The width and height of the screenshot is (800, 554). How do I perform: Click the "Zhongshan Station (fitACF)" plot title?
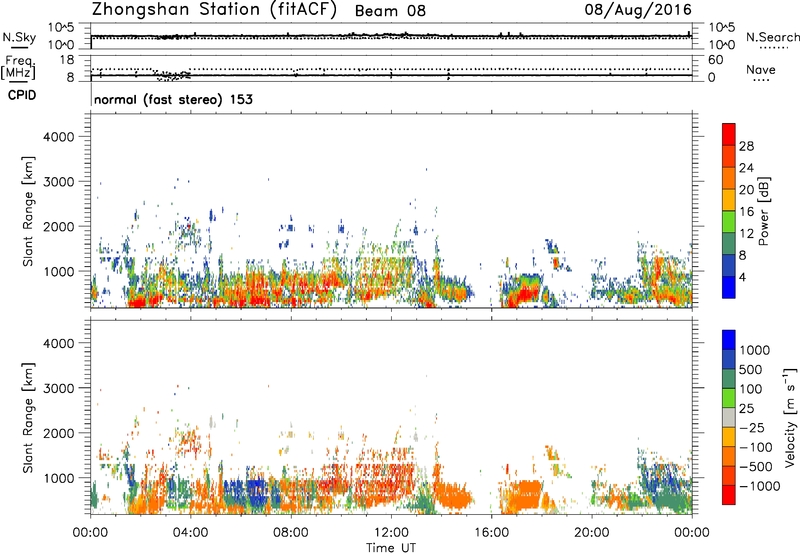coord(214,10)
